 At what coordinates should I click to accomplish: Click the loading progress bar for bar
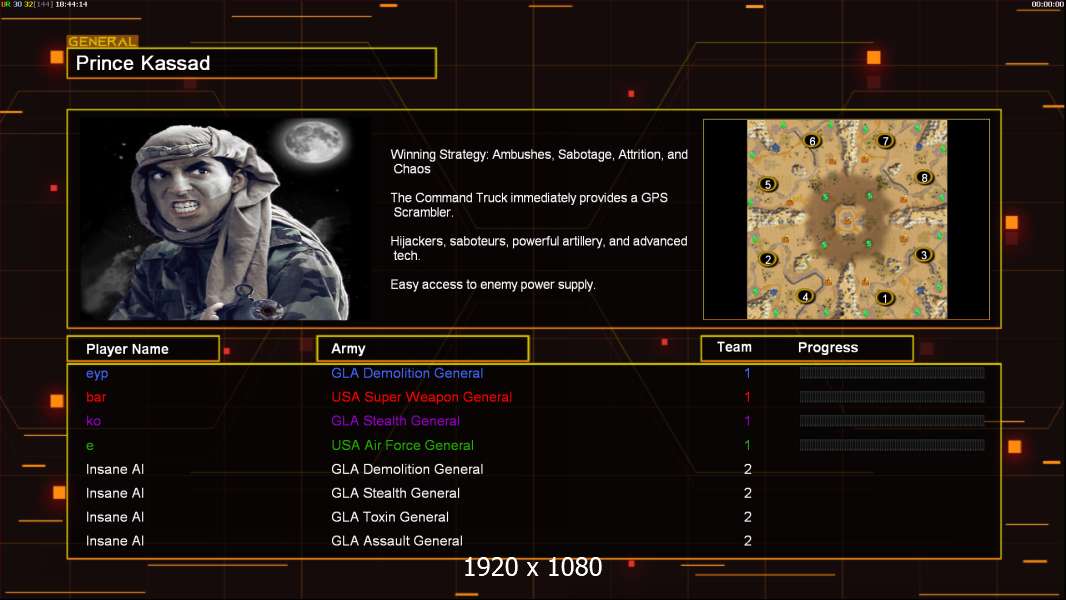pos(892,397)
